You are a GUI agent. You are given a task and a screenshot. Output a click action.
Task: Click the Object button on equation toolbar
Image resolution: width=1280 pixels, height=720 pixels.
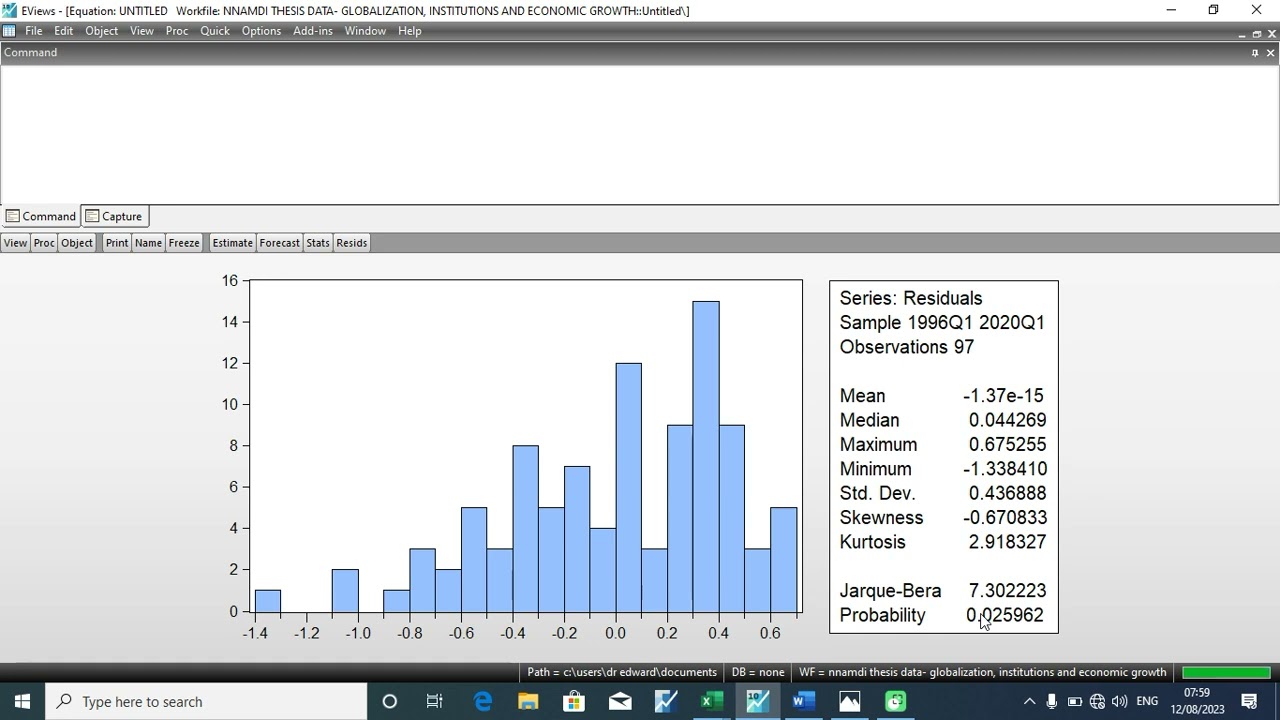pyautogui.click(x=77, y=243)
